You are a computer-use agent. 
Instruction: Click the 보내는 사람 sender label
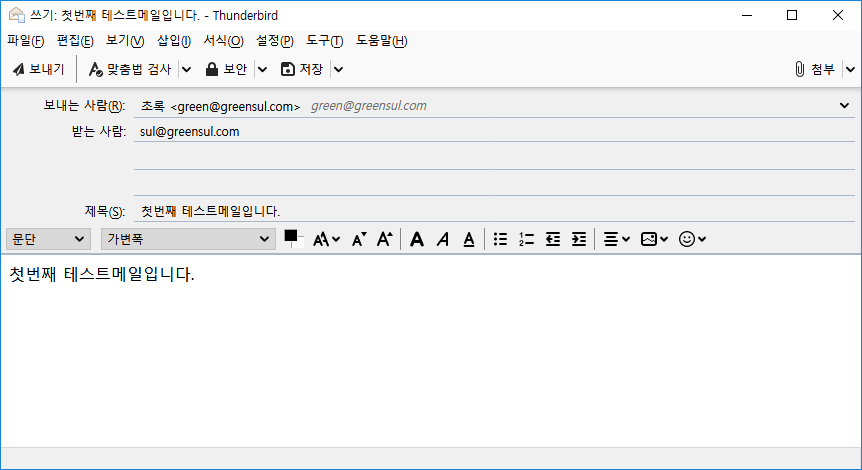[x=84, y=106]
